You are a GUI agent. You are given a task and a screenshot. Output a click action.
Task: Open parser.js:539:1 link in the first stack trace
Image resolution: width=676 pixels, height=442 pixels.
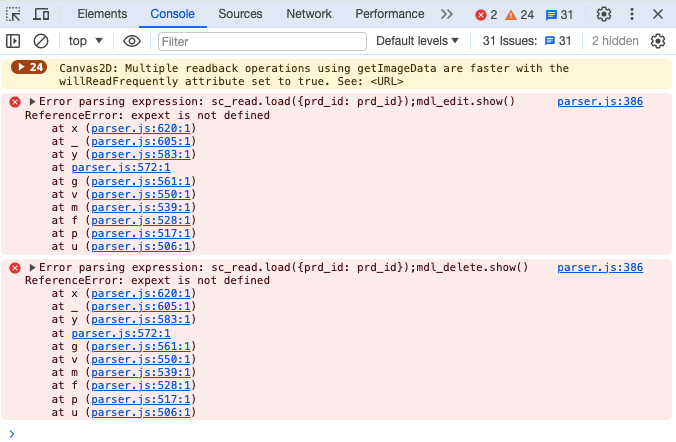point(141,207)
